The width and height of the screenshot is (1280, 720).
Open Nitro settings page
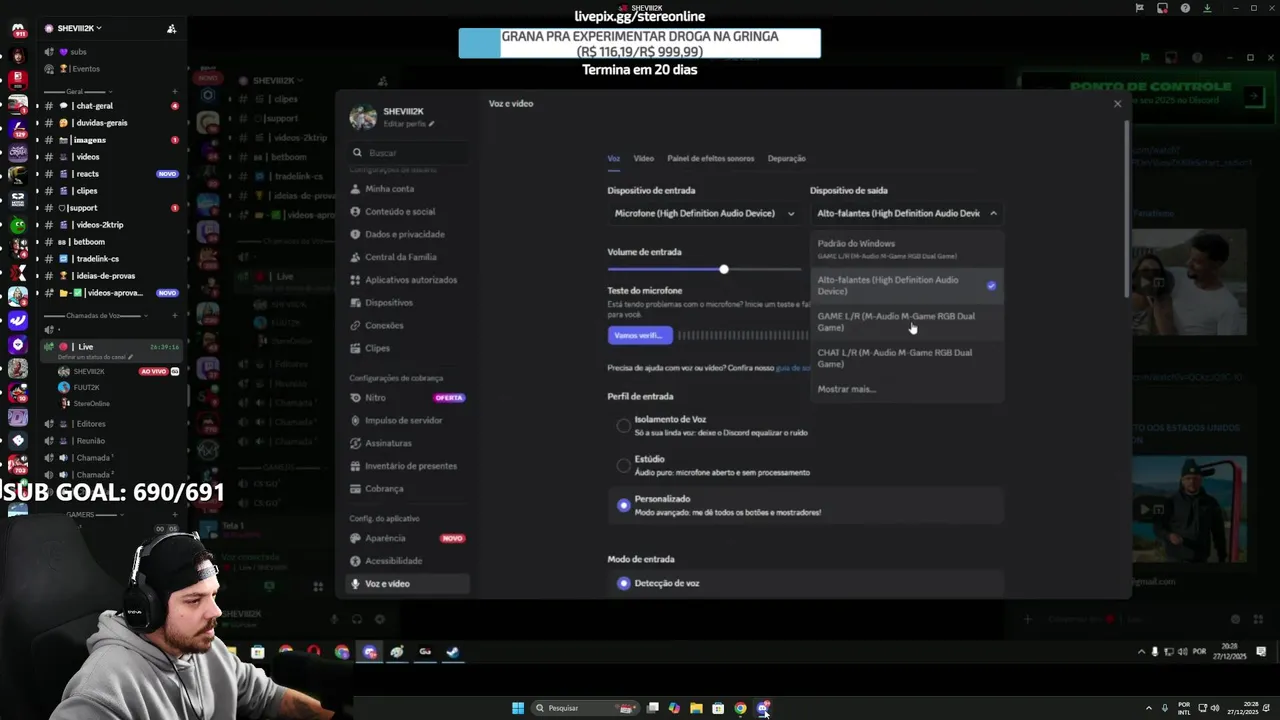(409, 397)
